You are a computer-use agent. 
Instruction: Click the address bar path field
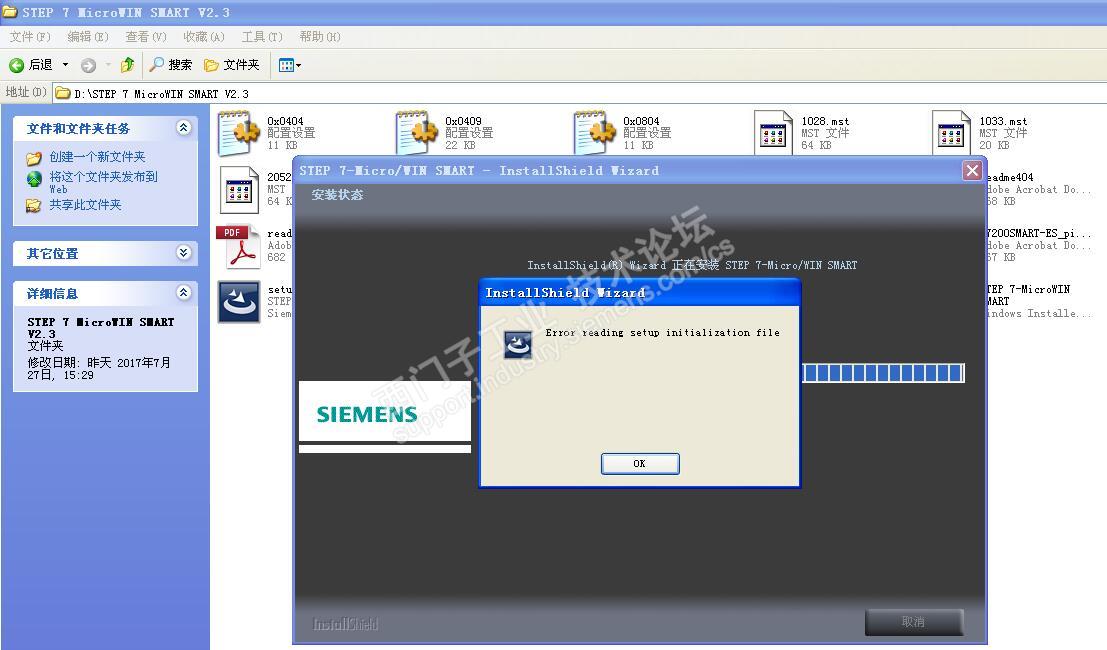579,93
